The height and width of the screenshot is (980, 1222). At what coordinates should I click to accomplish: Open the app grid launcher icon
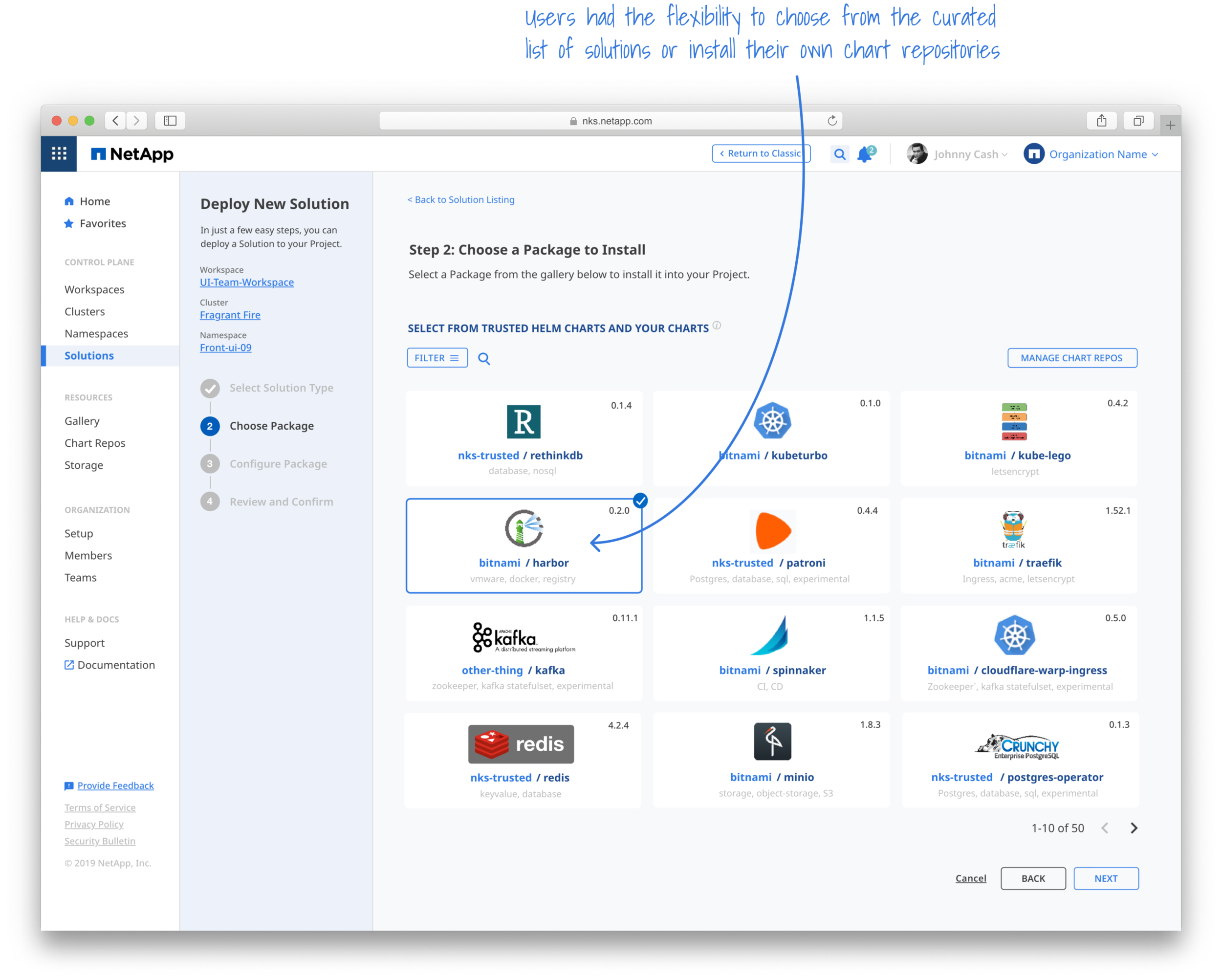[59, 153]
